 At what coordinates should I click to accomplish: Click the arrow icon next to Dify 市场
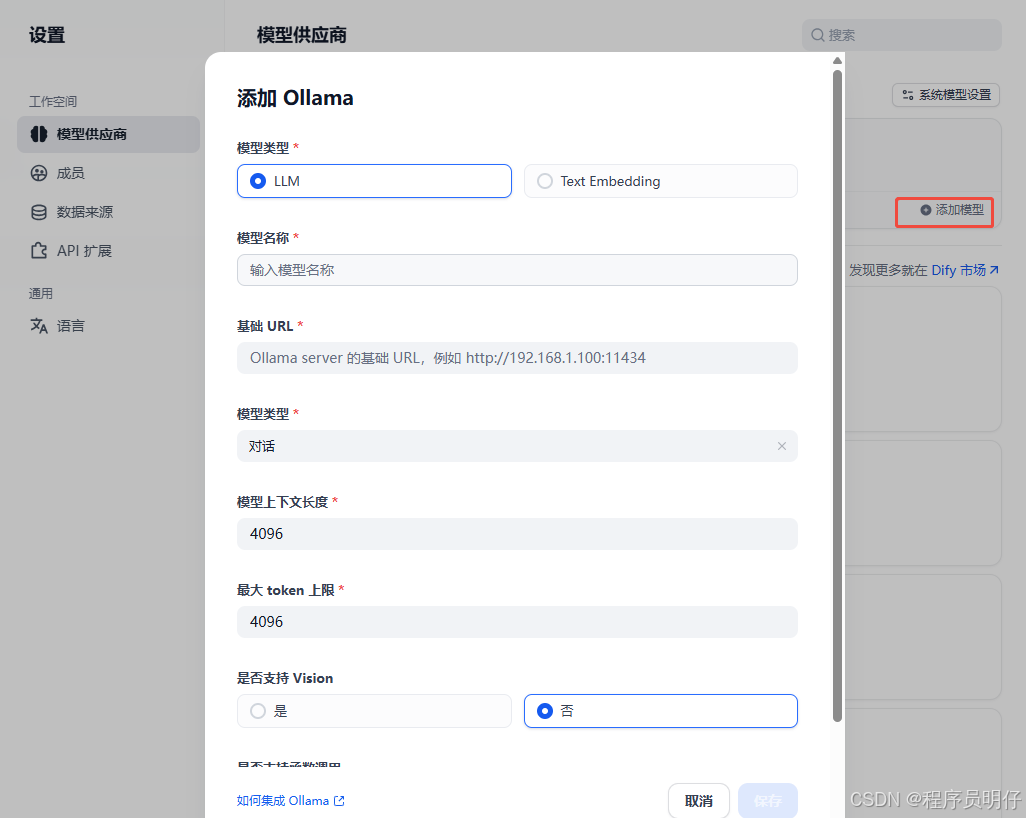[x=994, y=270]
